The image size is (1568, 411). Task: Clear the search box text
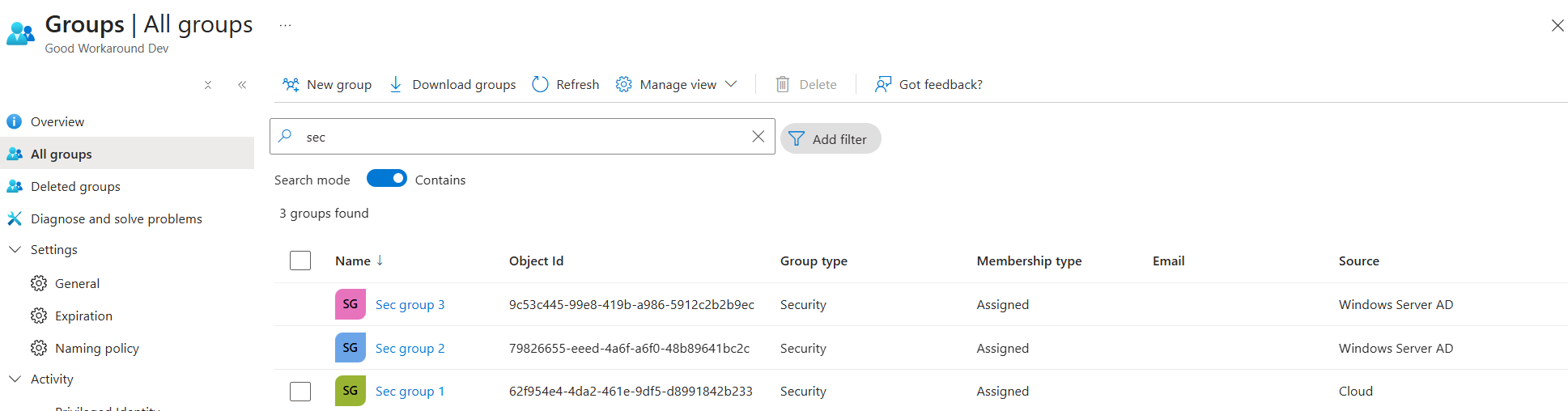tap(758, 137)
